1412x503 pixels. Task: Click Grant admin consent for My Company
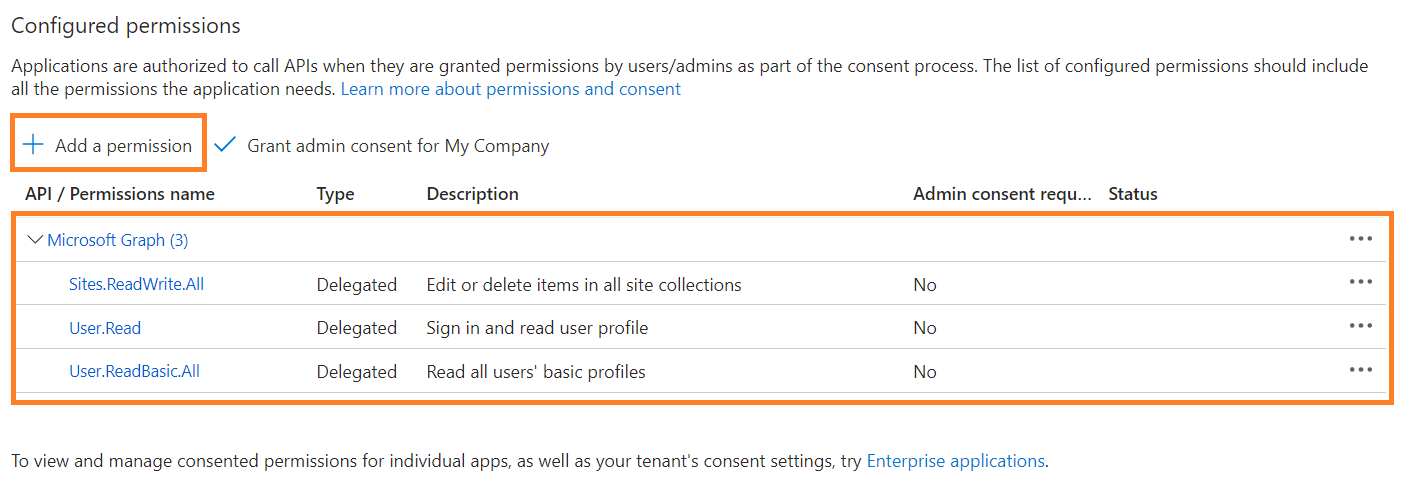398,146
